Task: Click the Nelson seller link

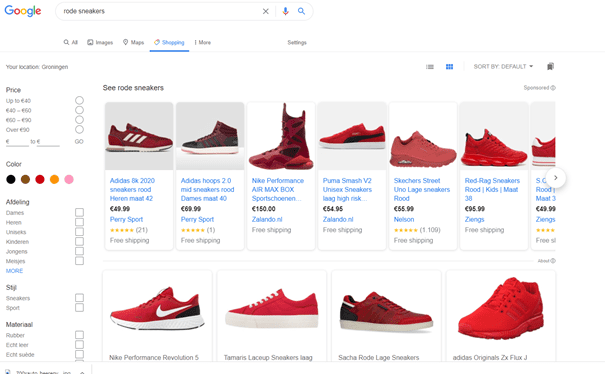Action: coord(404,220)
